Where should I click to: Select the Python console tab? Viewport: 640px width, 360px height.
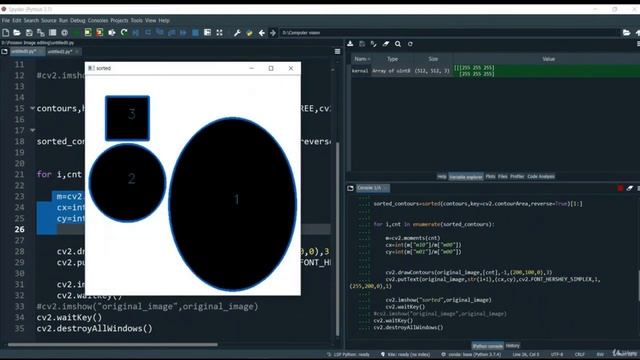tap(488, 346)
